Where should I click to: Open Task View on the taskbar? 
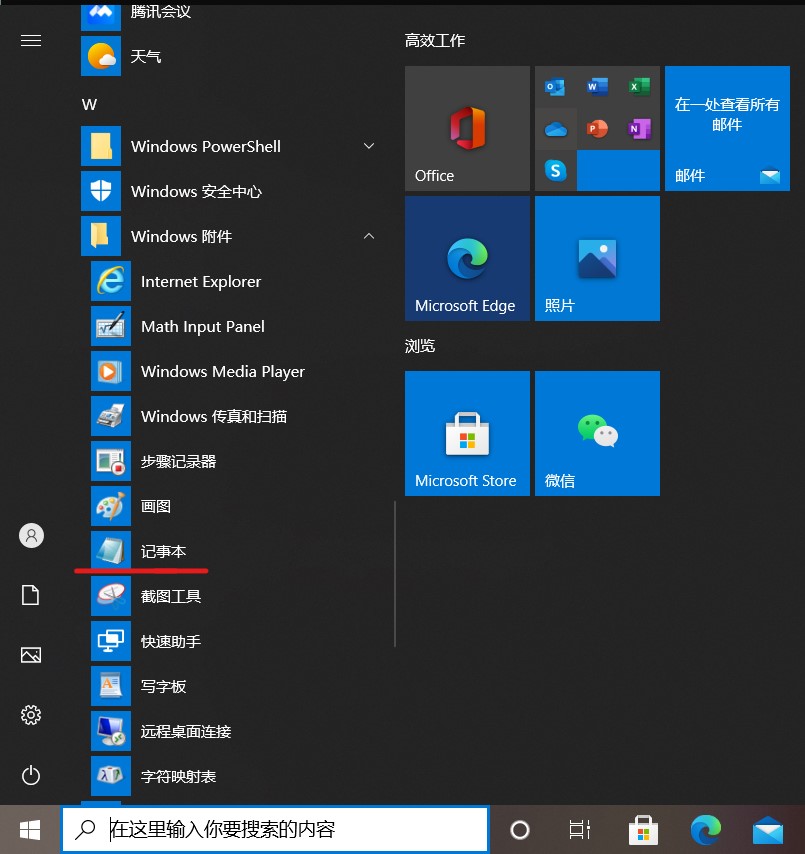580,830
